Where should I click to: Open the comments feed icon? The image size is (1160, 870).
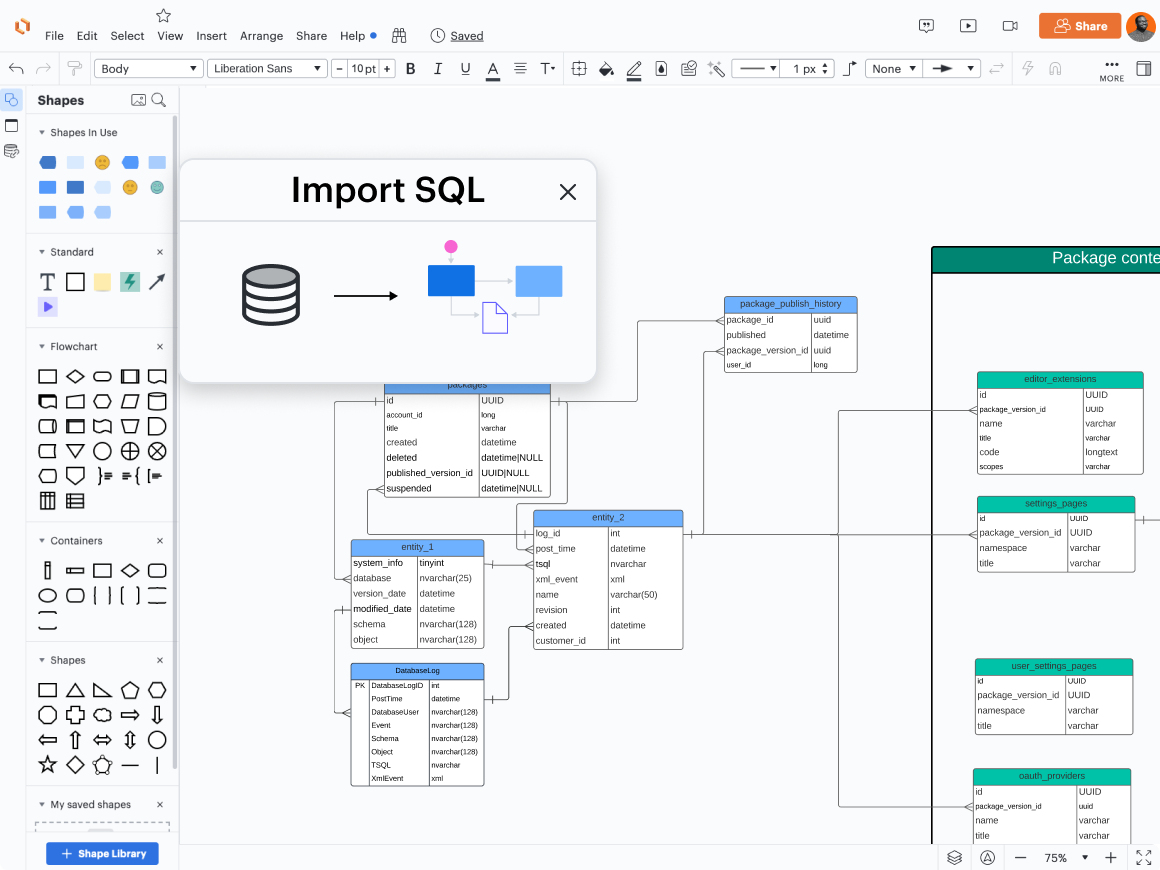tap(926, 27)
